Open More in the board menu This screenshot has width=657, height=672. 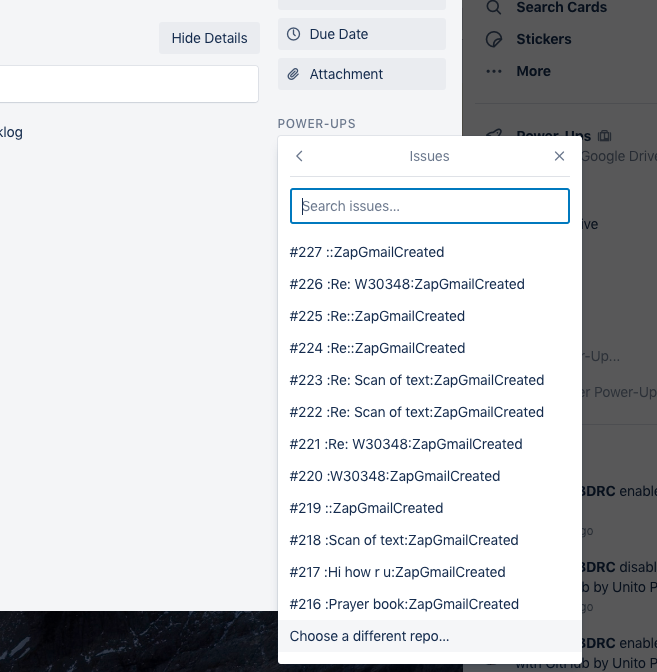click(x=534, y=71)
